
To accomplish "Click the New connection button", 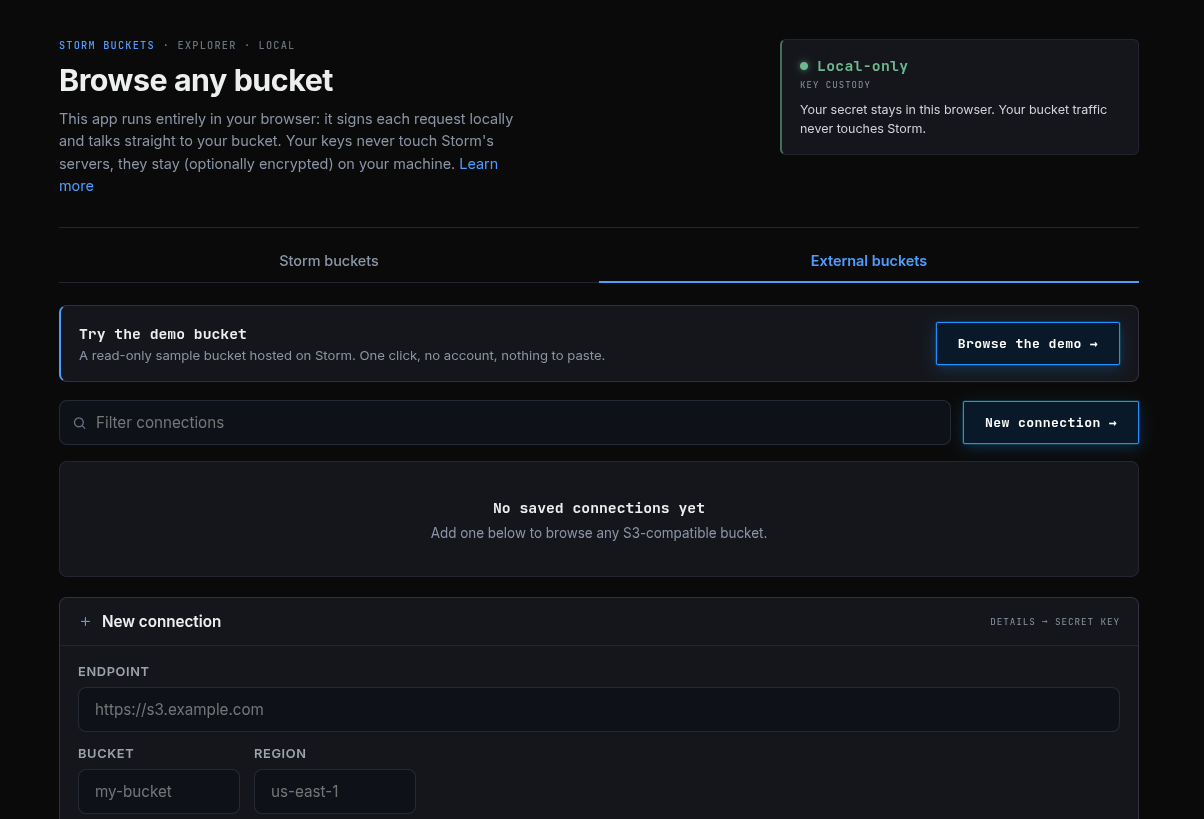I will pyautogui.click(x=1051, y=423).
